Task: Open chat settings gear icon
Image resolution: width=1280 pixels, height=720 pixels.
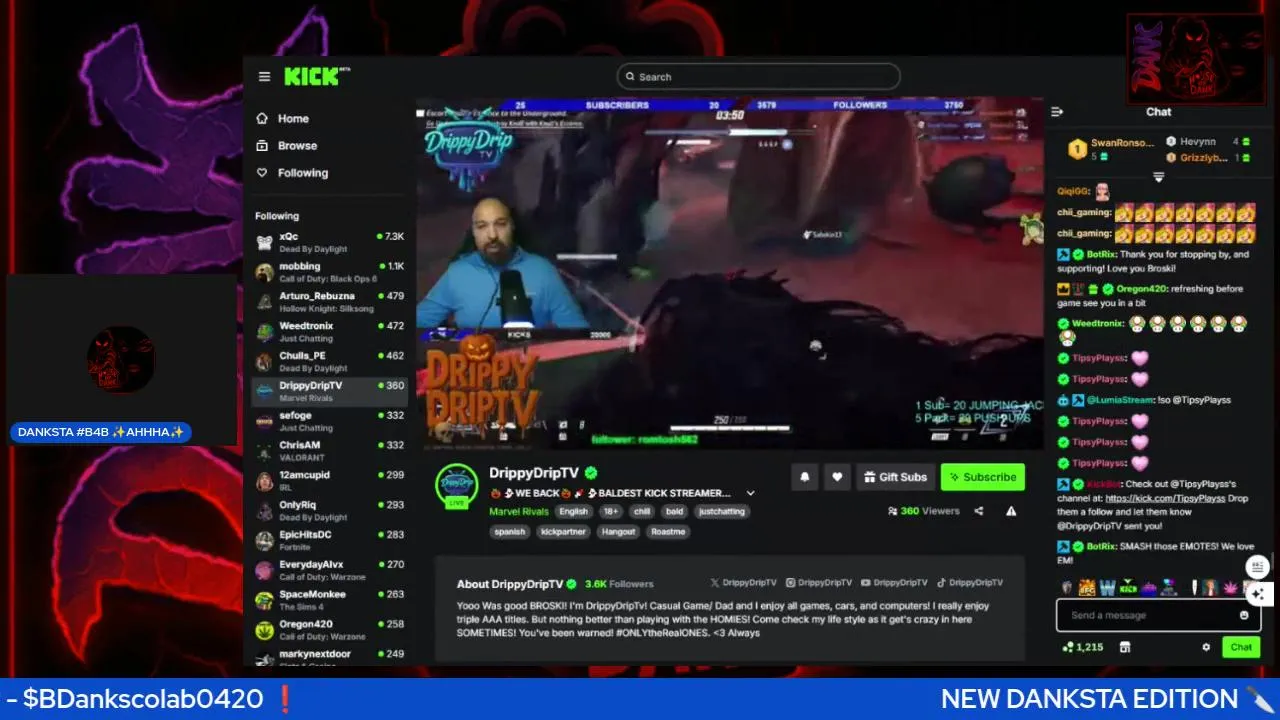Action: [1206, 647]
